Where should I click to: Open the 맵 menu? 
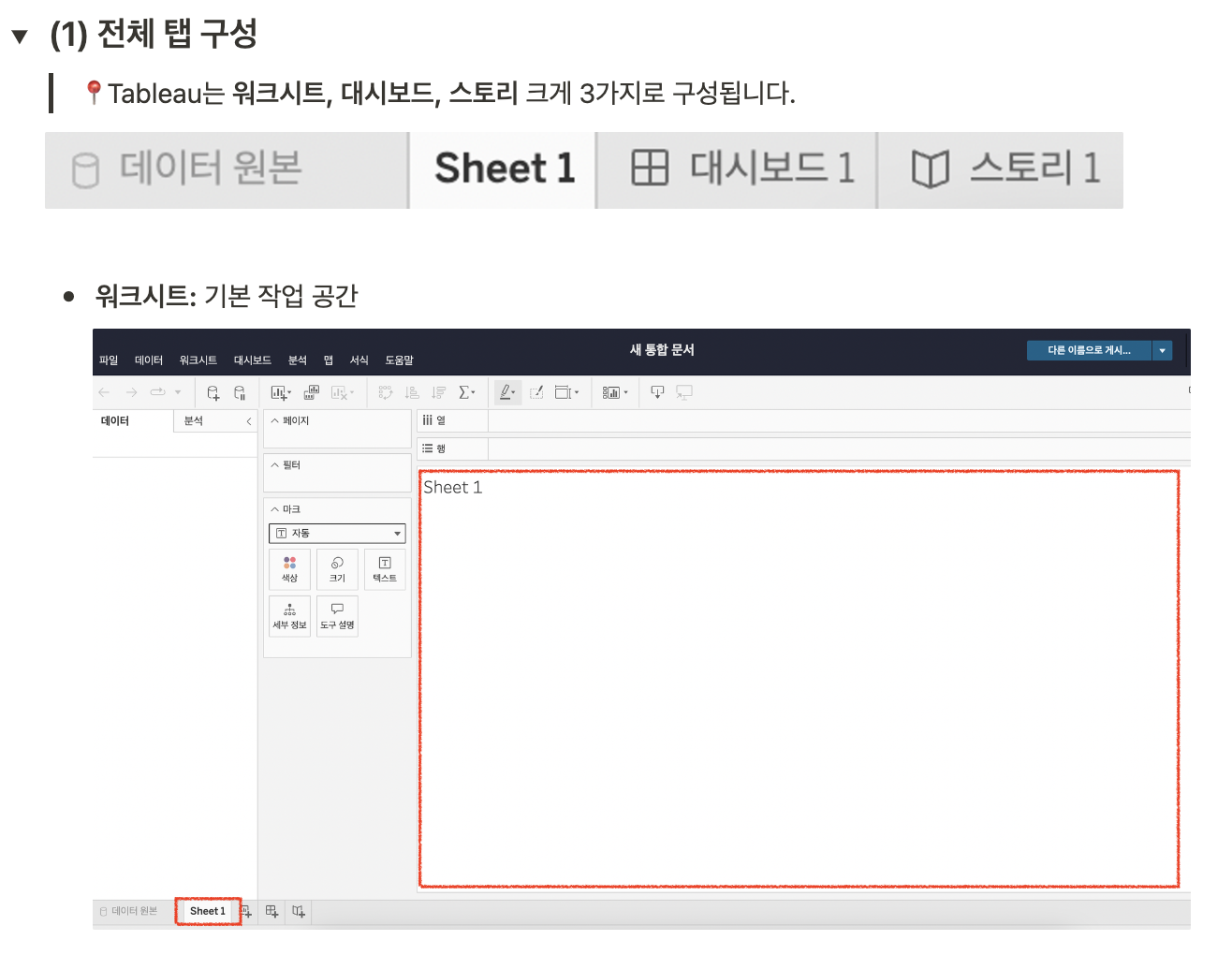[329, 360]
